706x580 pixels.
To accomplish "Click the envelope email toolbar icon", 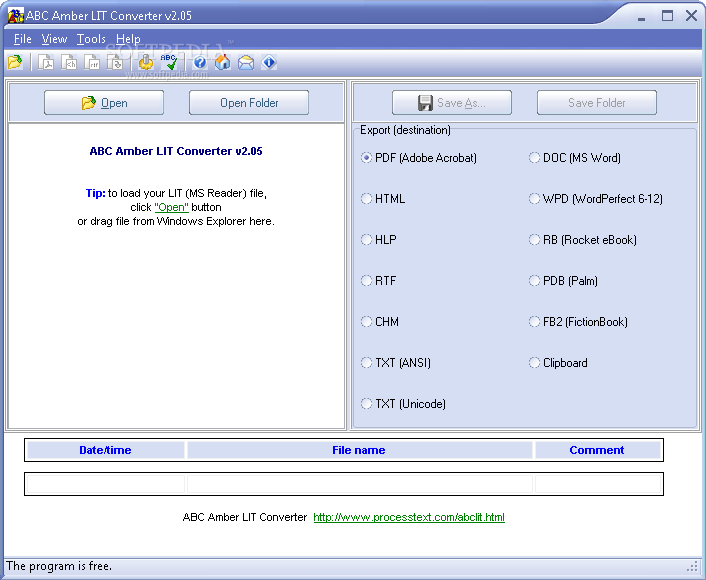I will click(x=246, y=62).
